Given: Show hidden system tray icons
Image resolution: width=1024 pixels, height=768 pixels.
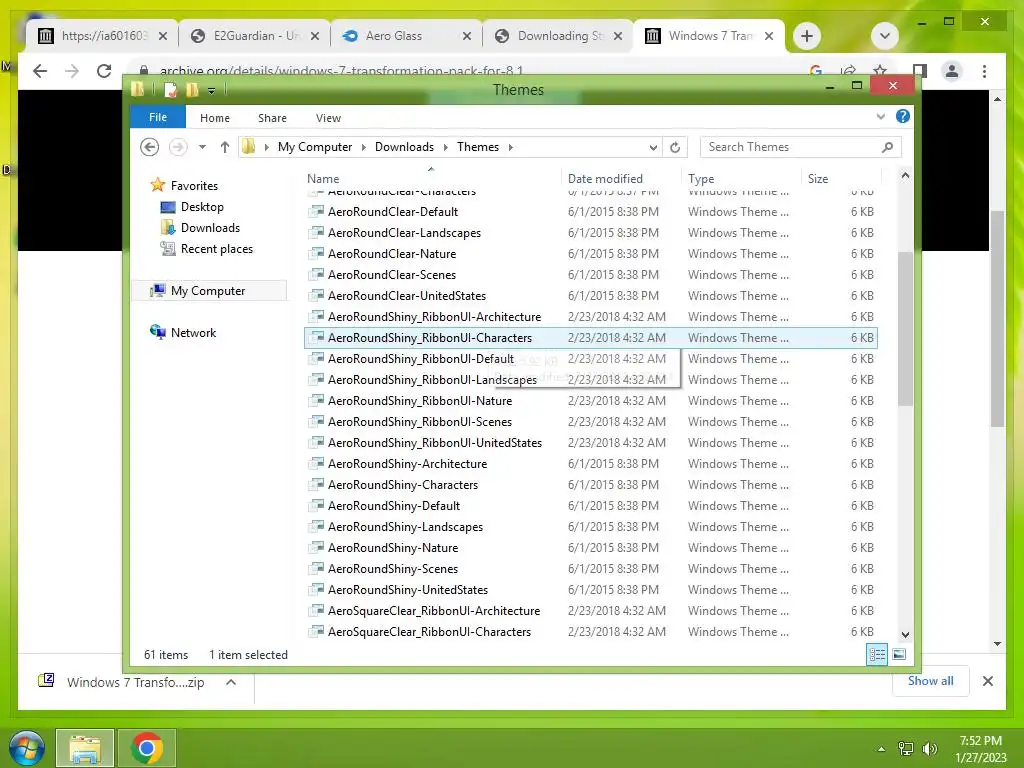Looking at the screenshot, I should [x=882, y=749].
